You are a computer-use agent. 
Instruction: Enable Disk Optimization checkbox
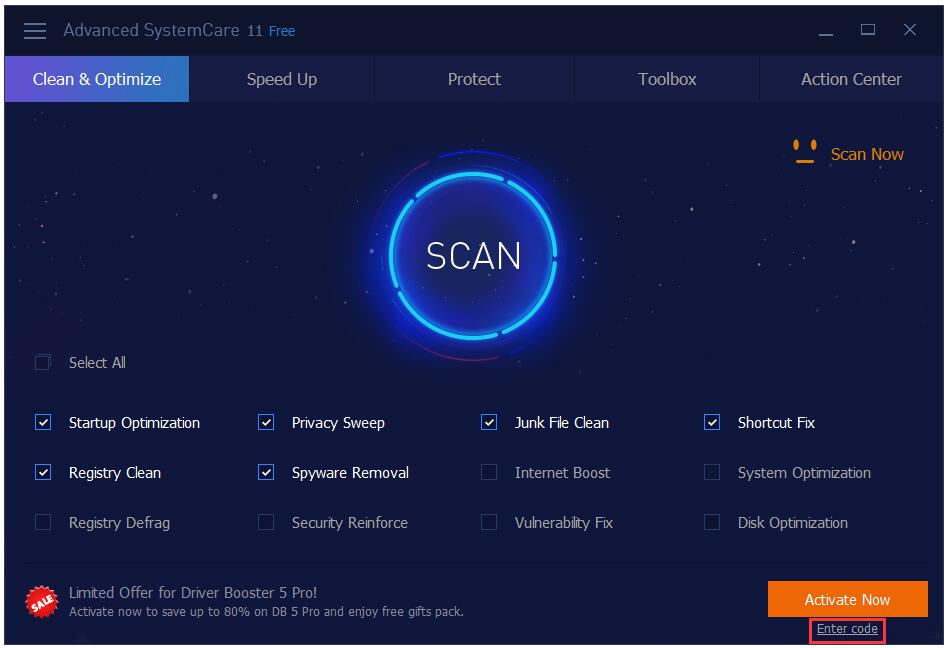pyautogui.click(x=712, y=523)
